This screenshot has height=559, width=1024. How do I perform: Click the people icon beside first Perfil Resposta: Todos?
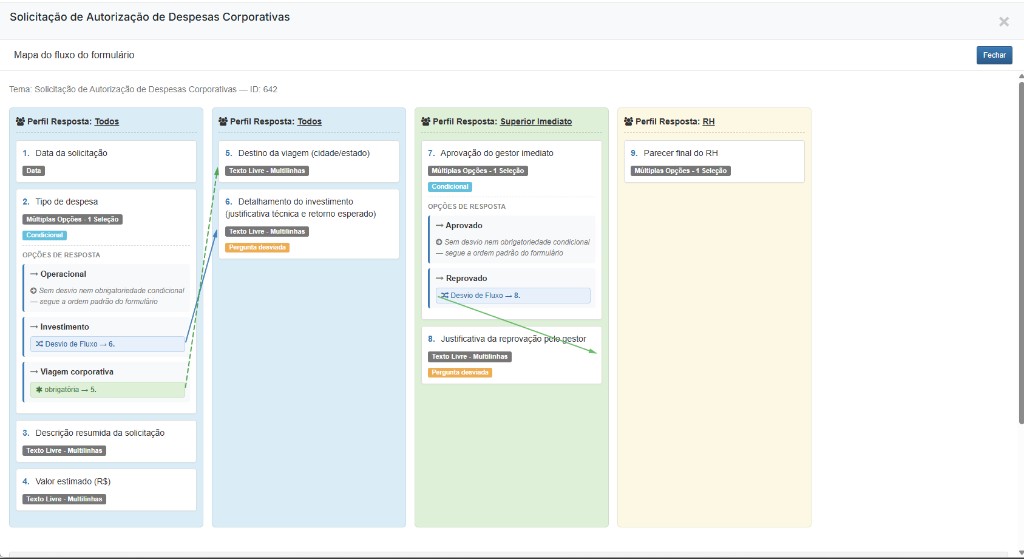click(20, 121)
